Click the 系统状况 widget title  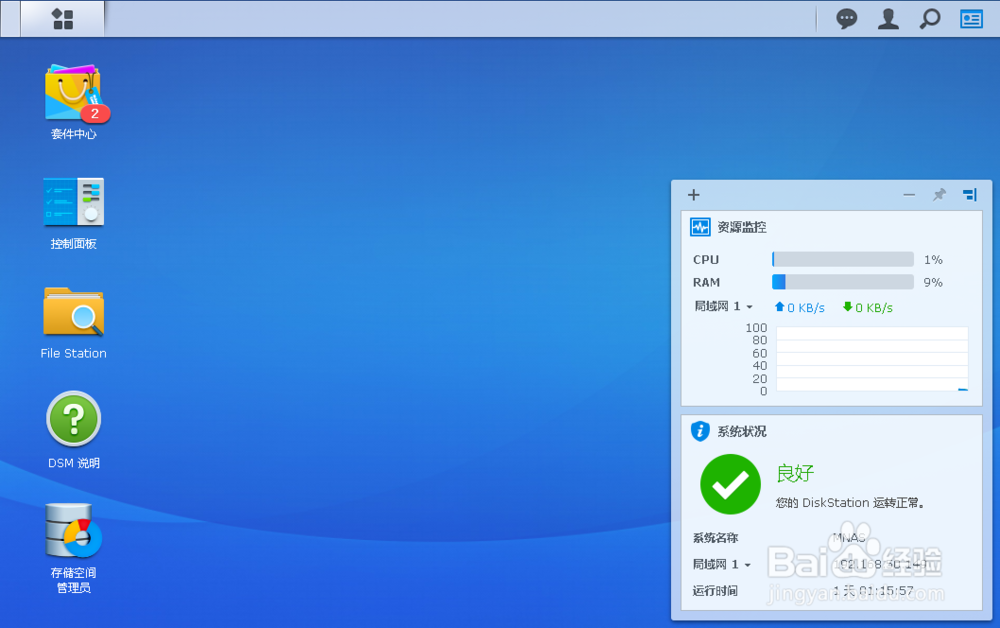tap(742, 432)
